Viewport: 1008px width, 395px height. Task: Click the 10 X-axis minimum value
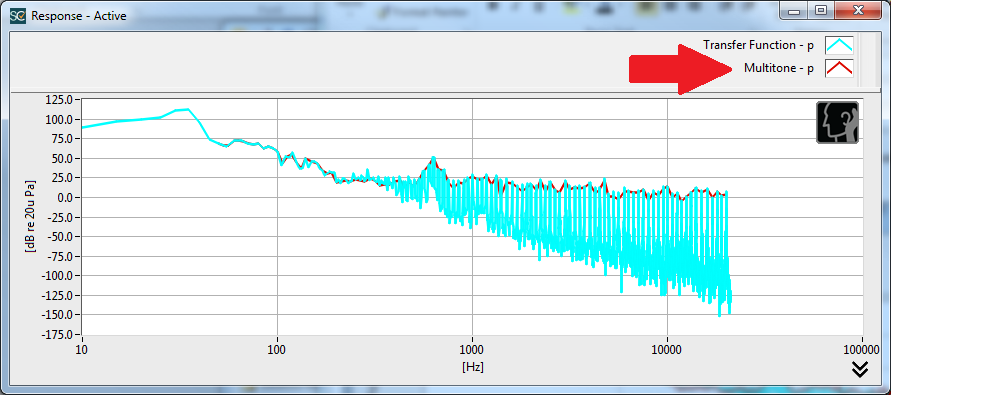click(81, 350)
